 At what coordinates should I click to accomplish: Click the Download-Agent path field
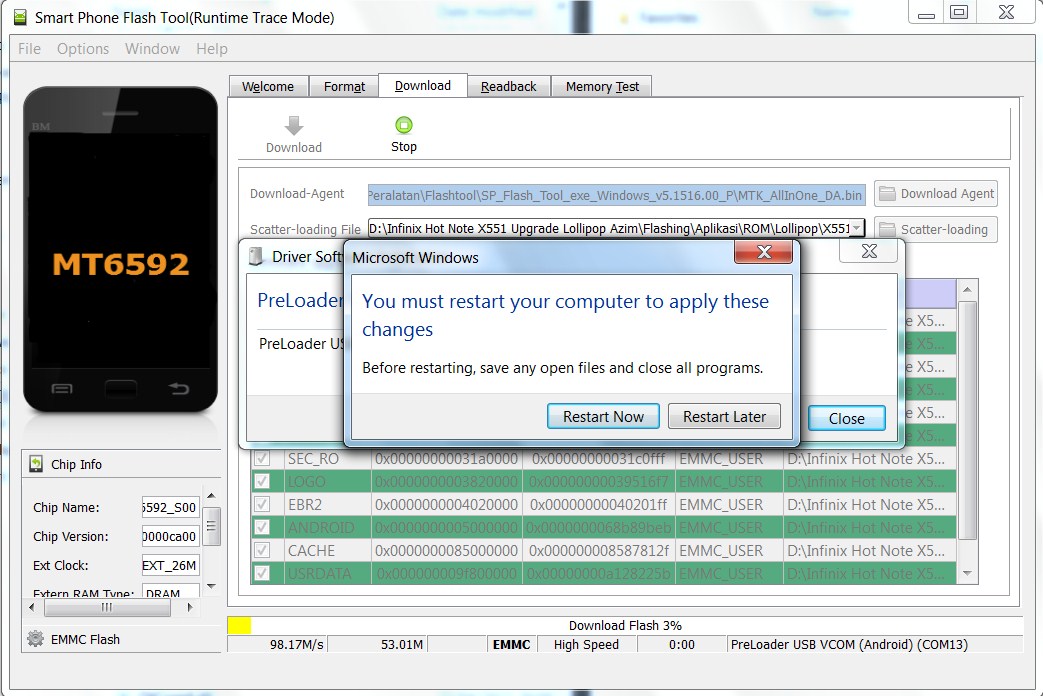(616, 195)
